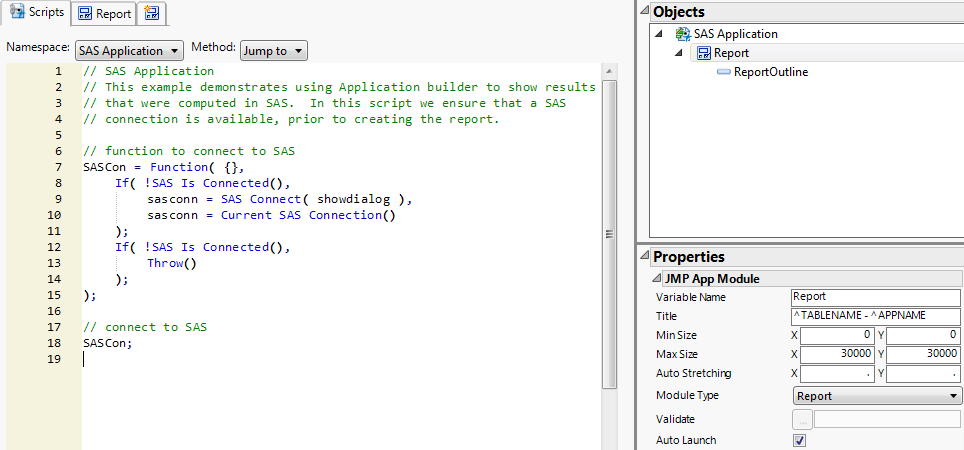Click the Report tab's module icon
964x450 pixels.
pos(85,14)
